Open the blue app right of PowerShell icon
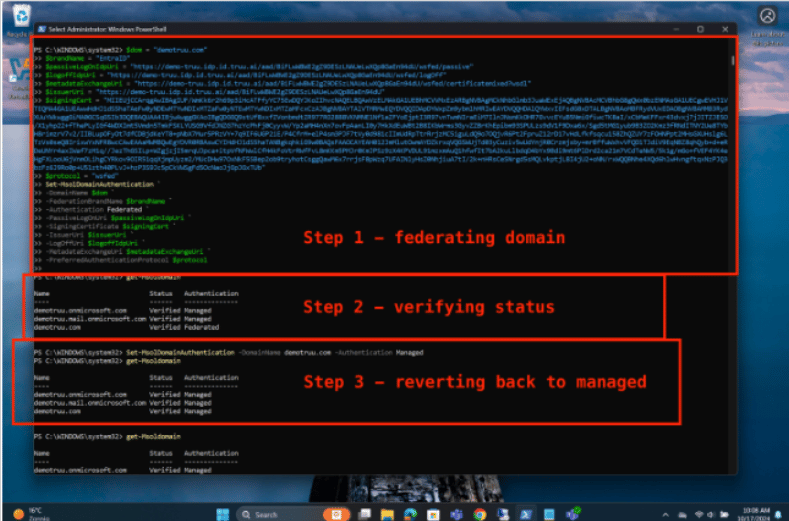789x521 pixels. 549,514
